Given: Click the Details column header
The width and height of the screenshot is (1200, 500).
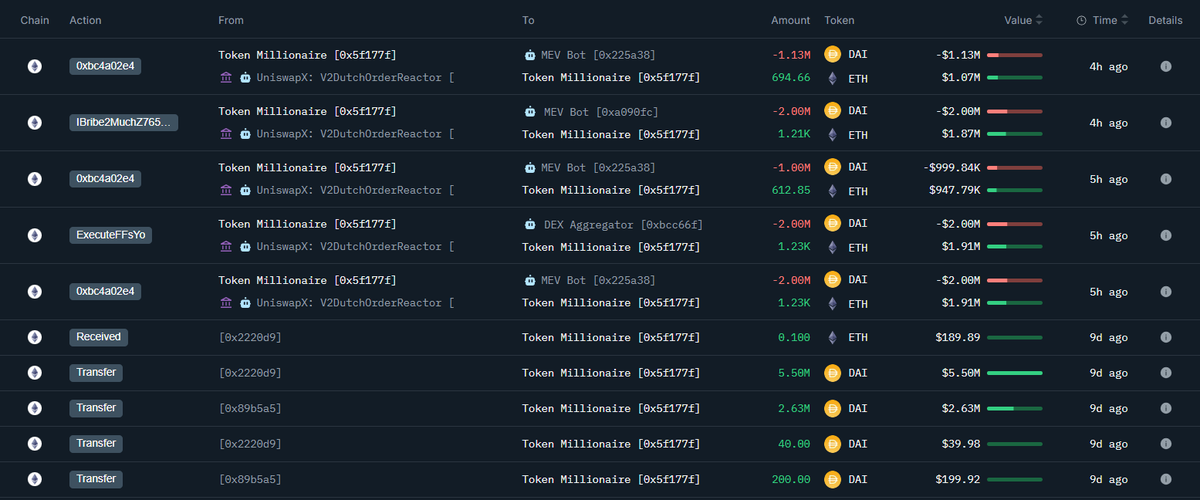Looking at the screenshot, I should pyautogui.click(x=1165, y=20).
